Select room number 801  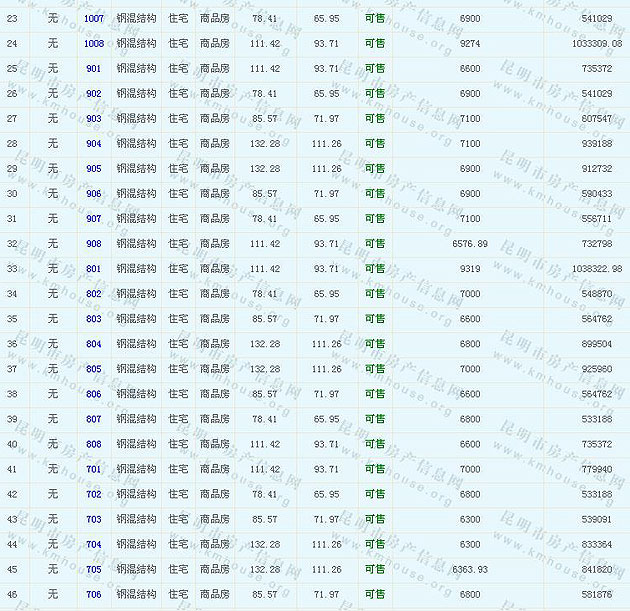tap(93, 269)
